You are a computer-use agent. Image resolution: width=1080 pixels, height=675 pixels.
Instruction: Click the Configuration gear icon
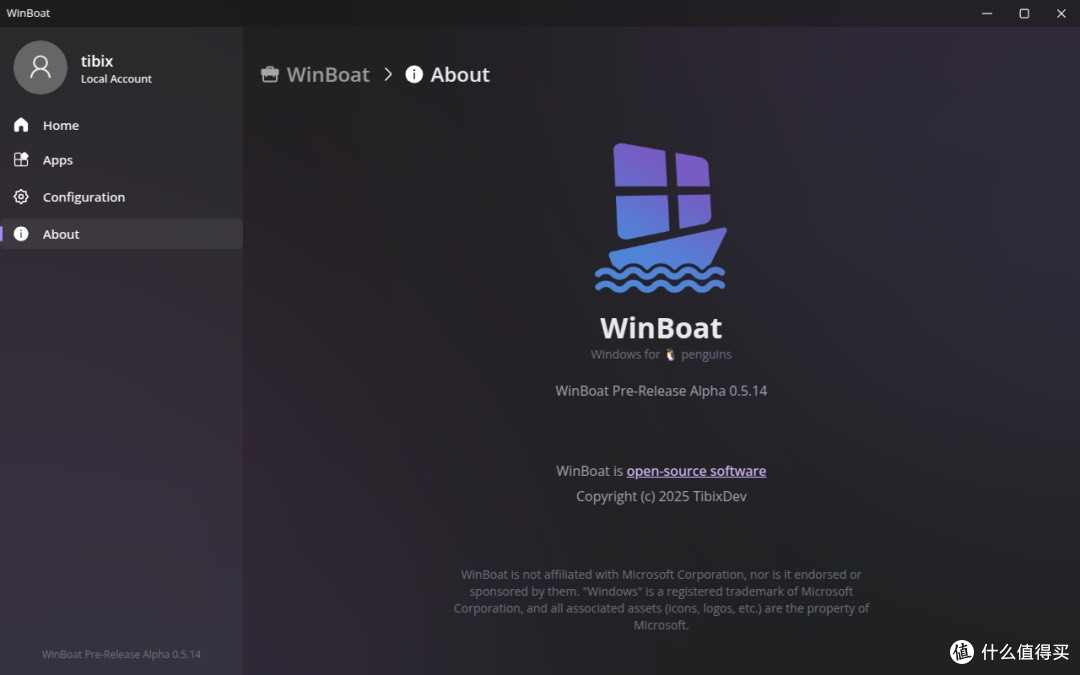[21, 197]
